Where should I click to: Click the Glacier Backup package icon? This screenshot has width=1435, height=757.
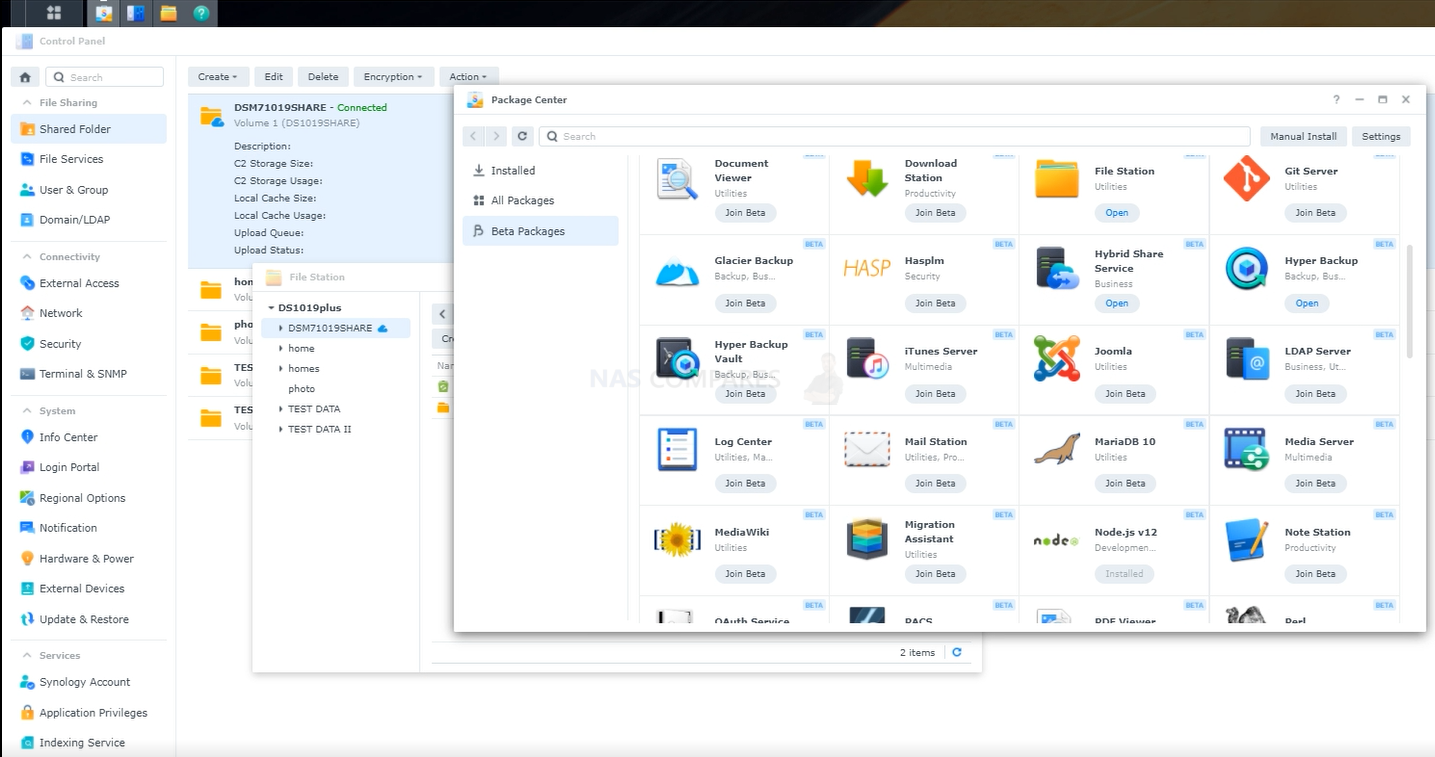(x=677, y=271)
